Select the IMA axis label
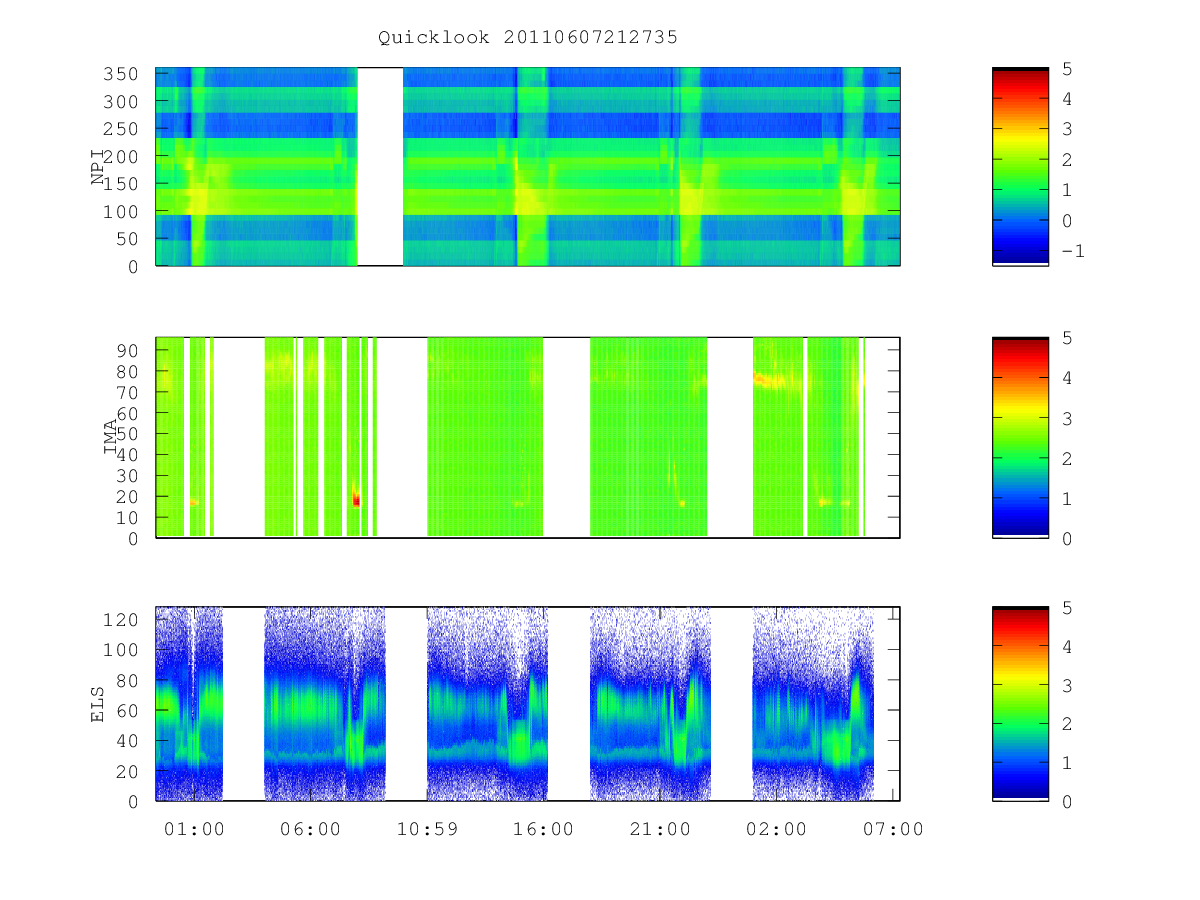 (111, 438)
